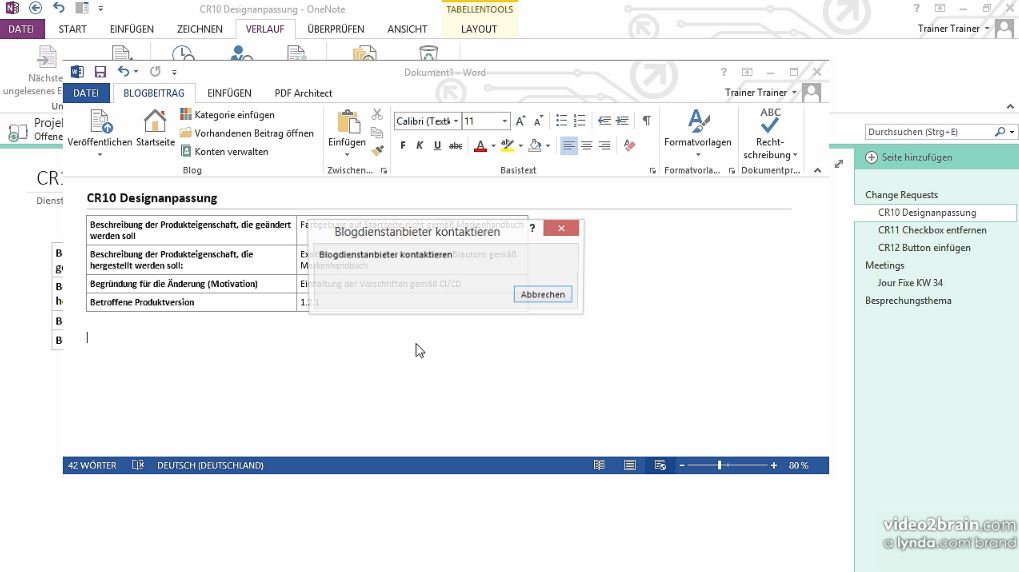Open Konten verwalten

(x=224, y=151)
